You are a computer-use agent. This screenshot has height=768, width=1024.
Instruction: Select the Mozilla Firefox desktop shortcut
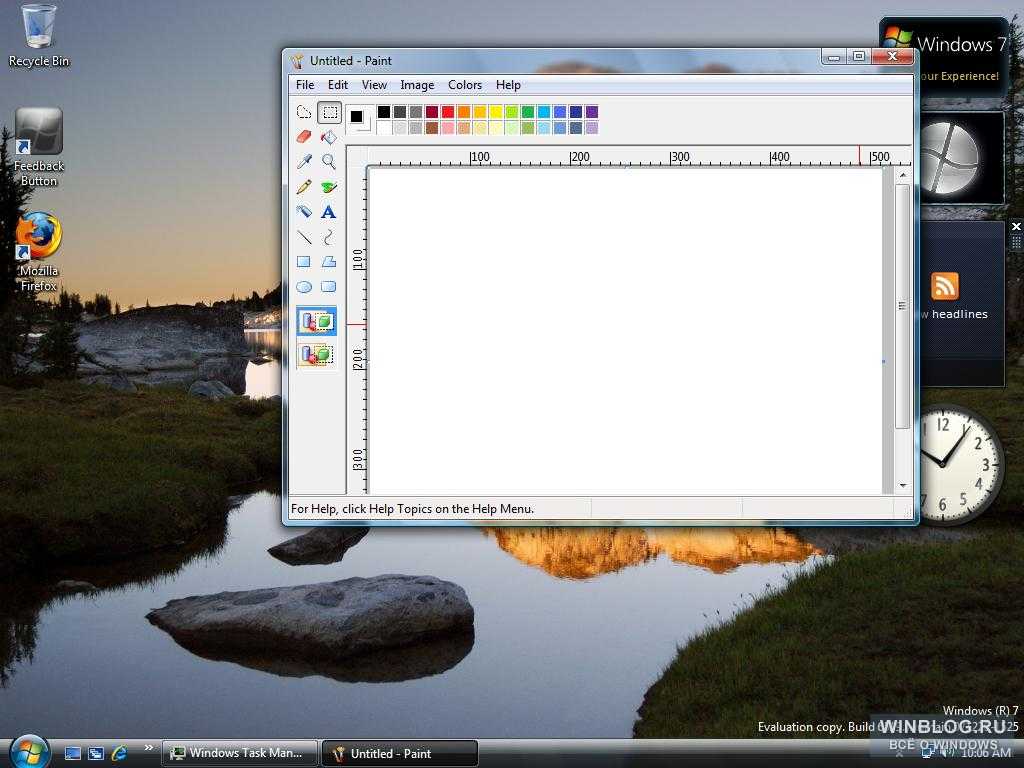(x=39, y=252)
